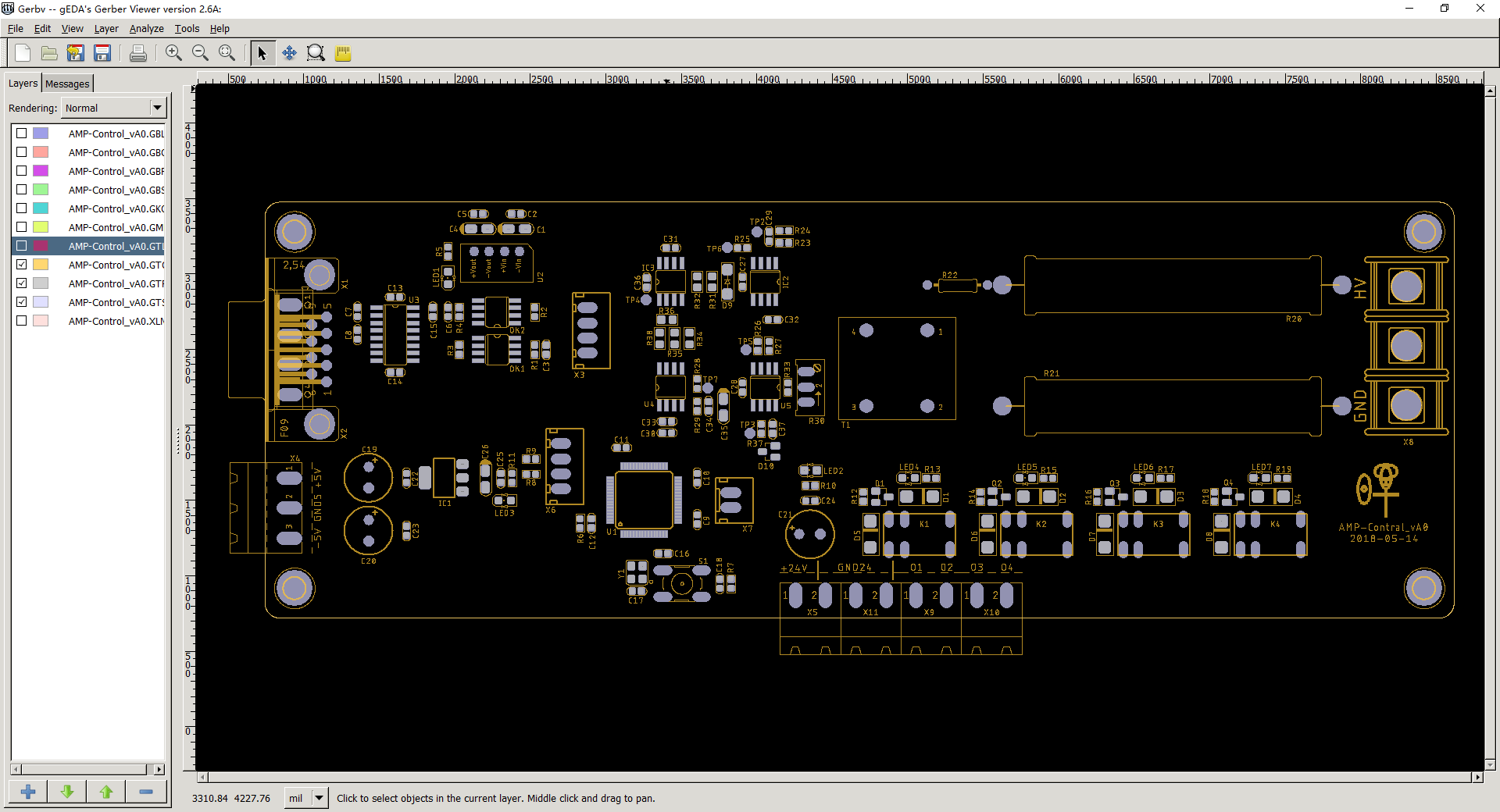The height and width of the screenshot is (812, 1500).
Task: Change the orange GTO layer color swatch
Action: 41,265
